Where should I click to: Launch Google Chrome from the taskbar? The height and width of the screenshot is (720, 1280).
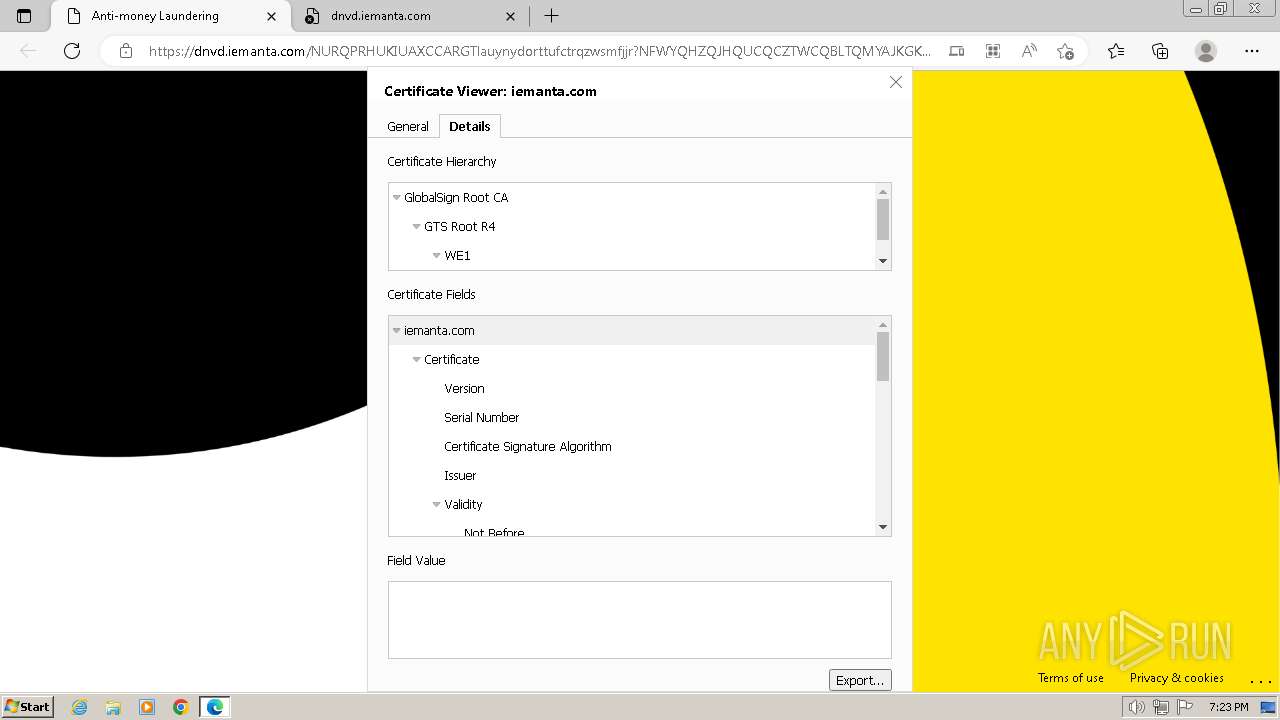click(x=181, y=707)
